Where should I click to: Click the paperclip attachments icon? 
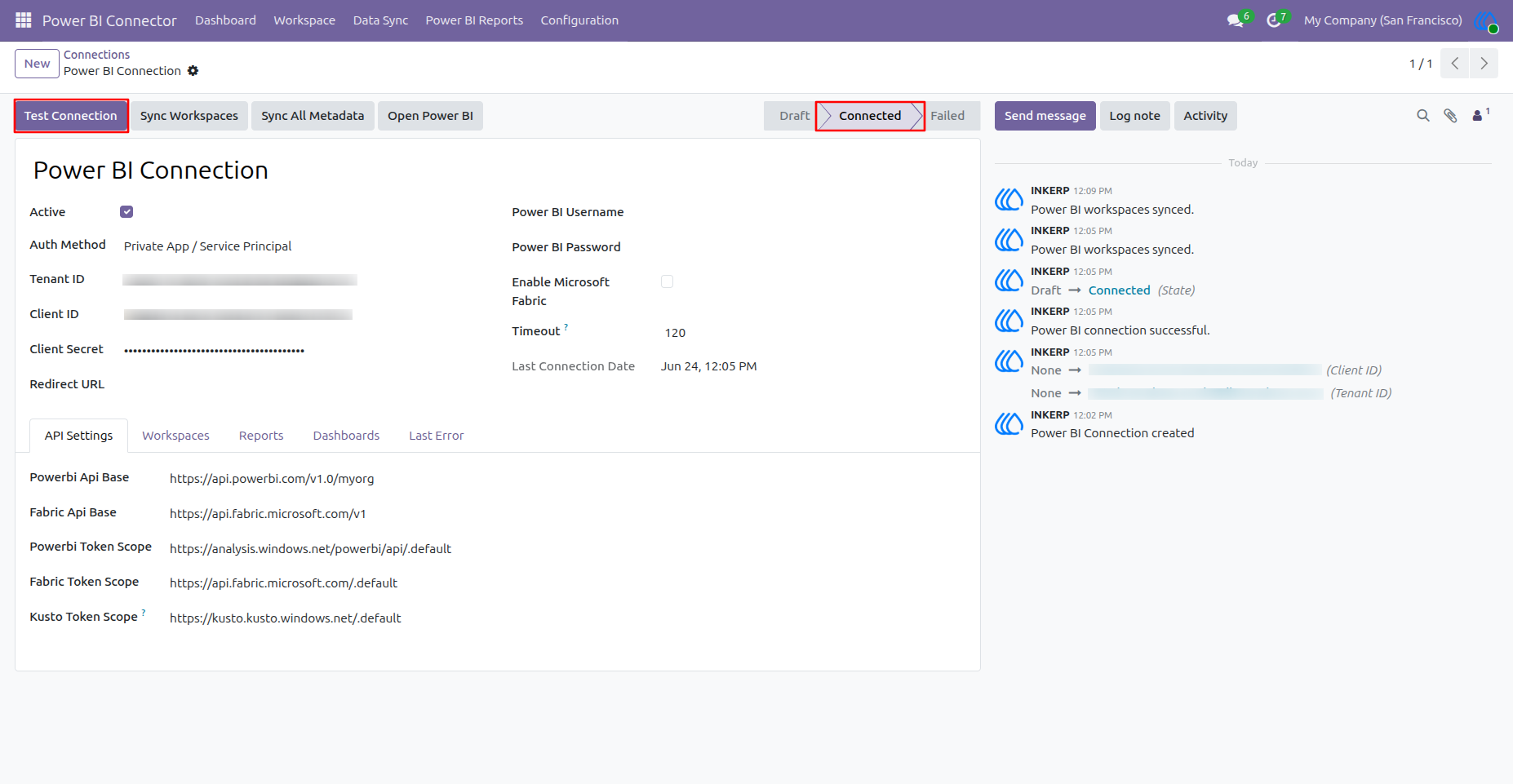pyautogui.click(x=1450, y=116)
